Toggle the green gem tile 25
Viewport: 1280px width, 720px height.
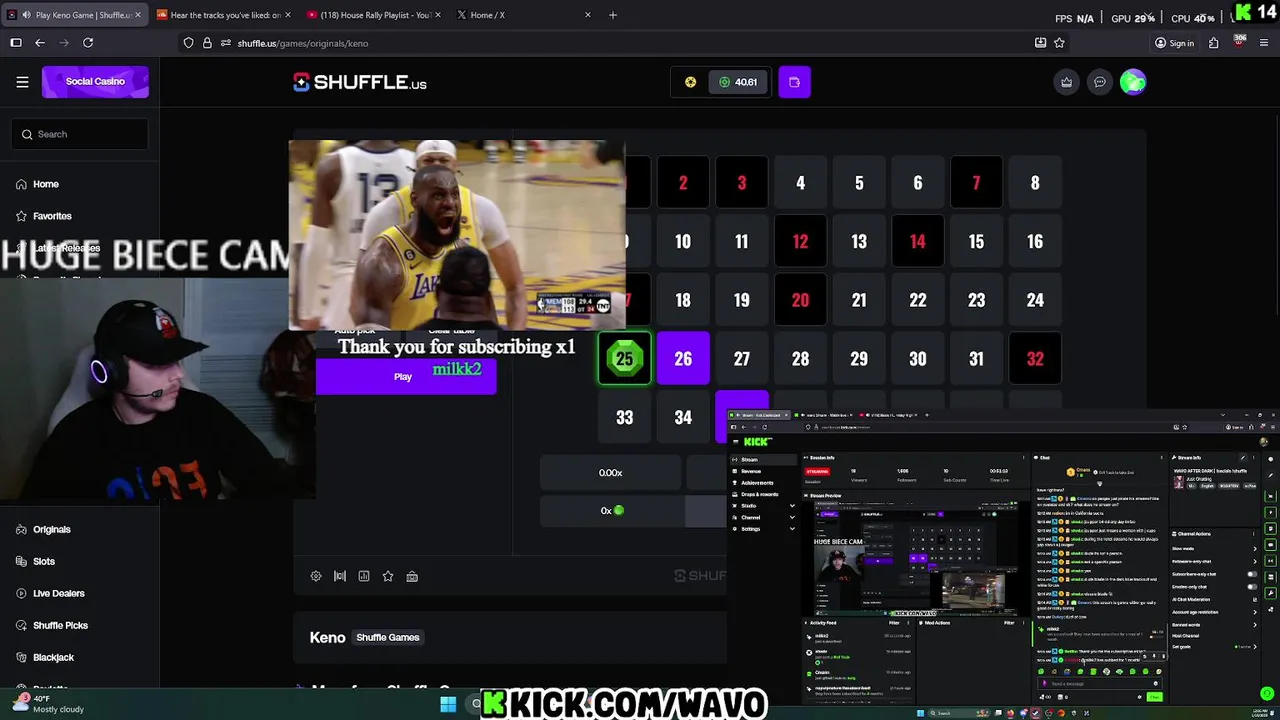(624, 359)
